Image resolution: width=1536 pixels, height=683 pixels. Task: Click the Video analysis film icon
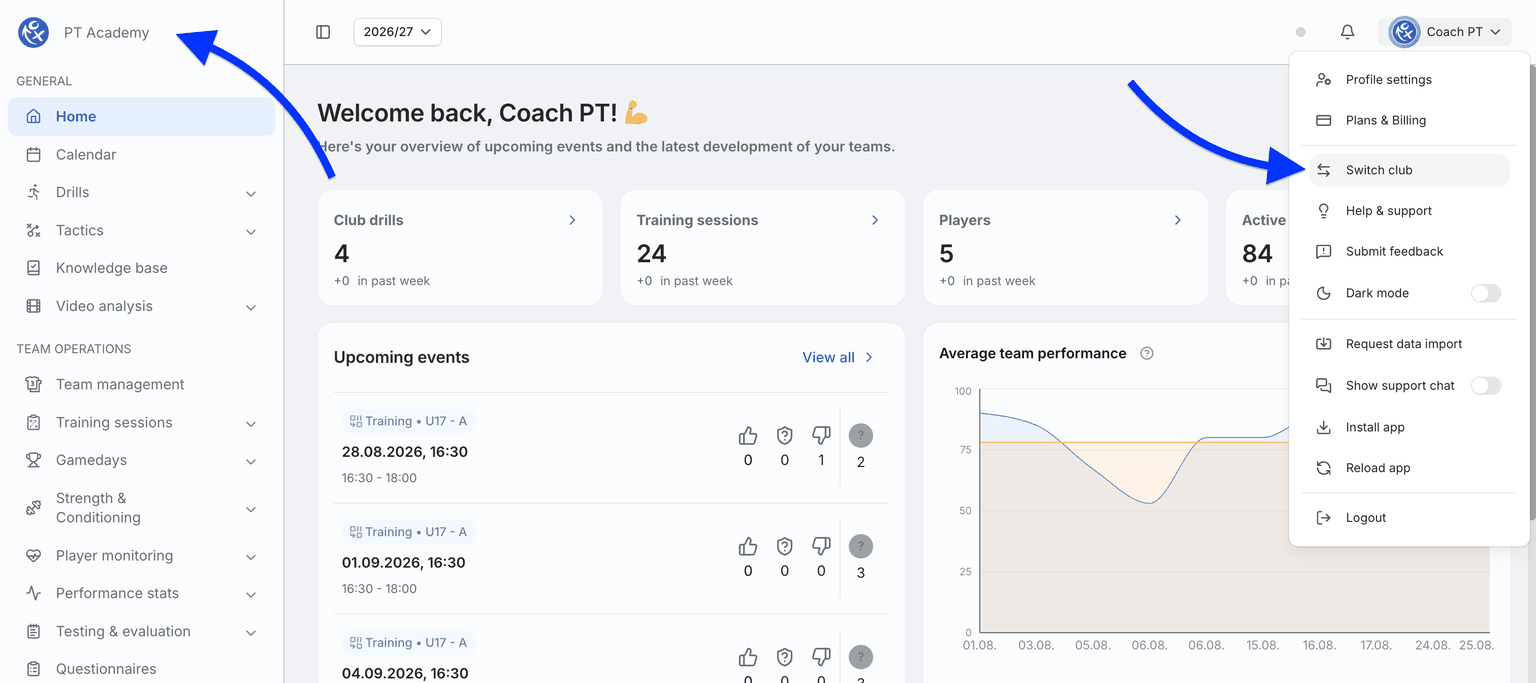[x=34, y=306]
